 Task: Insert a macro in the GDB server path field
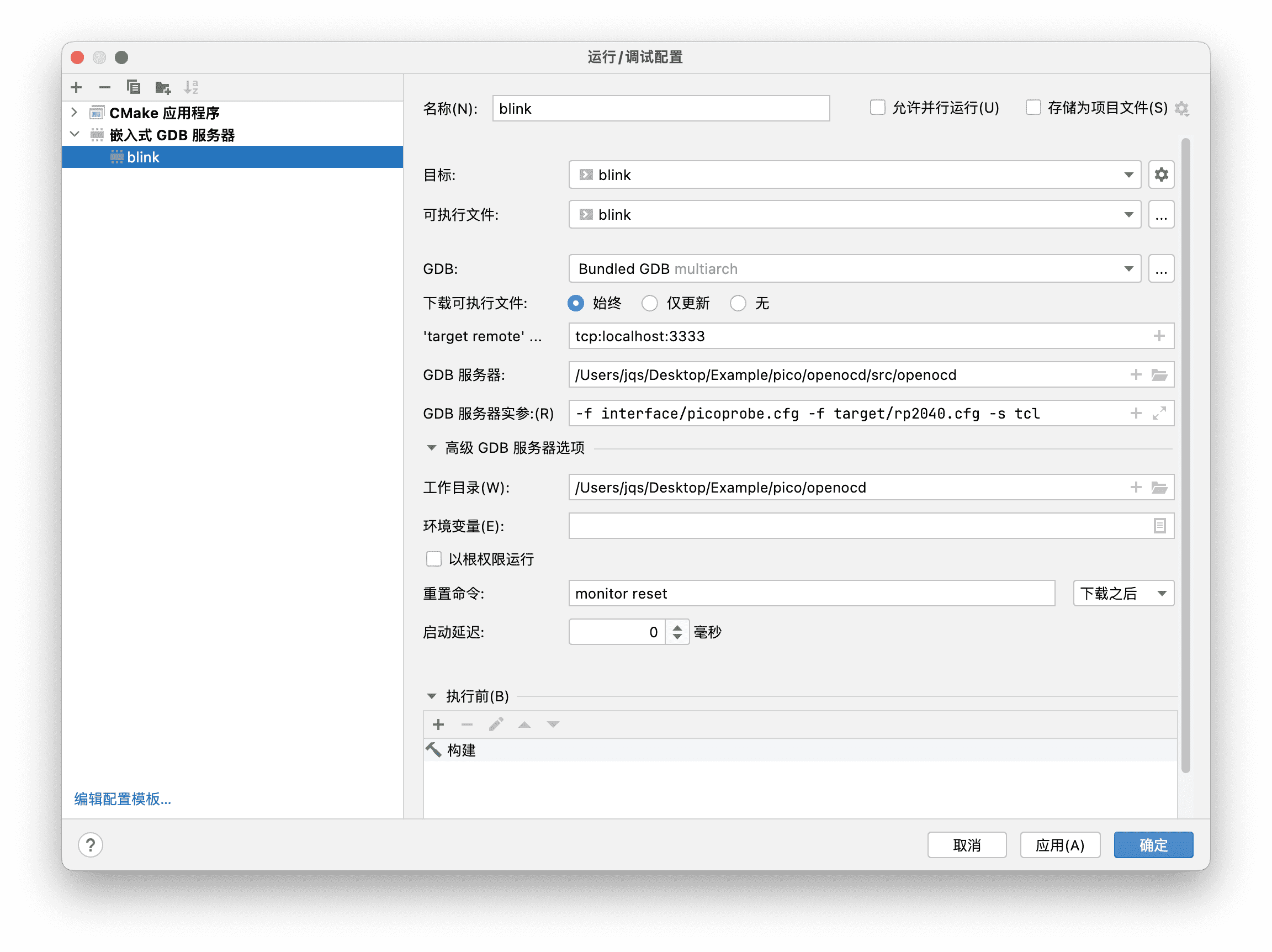point(1136,375)
